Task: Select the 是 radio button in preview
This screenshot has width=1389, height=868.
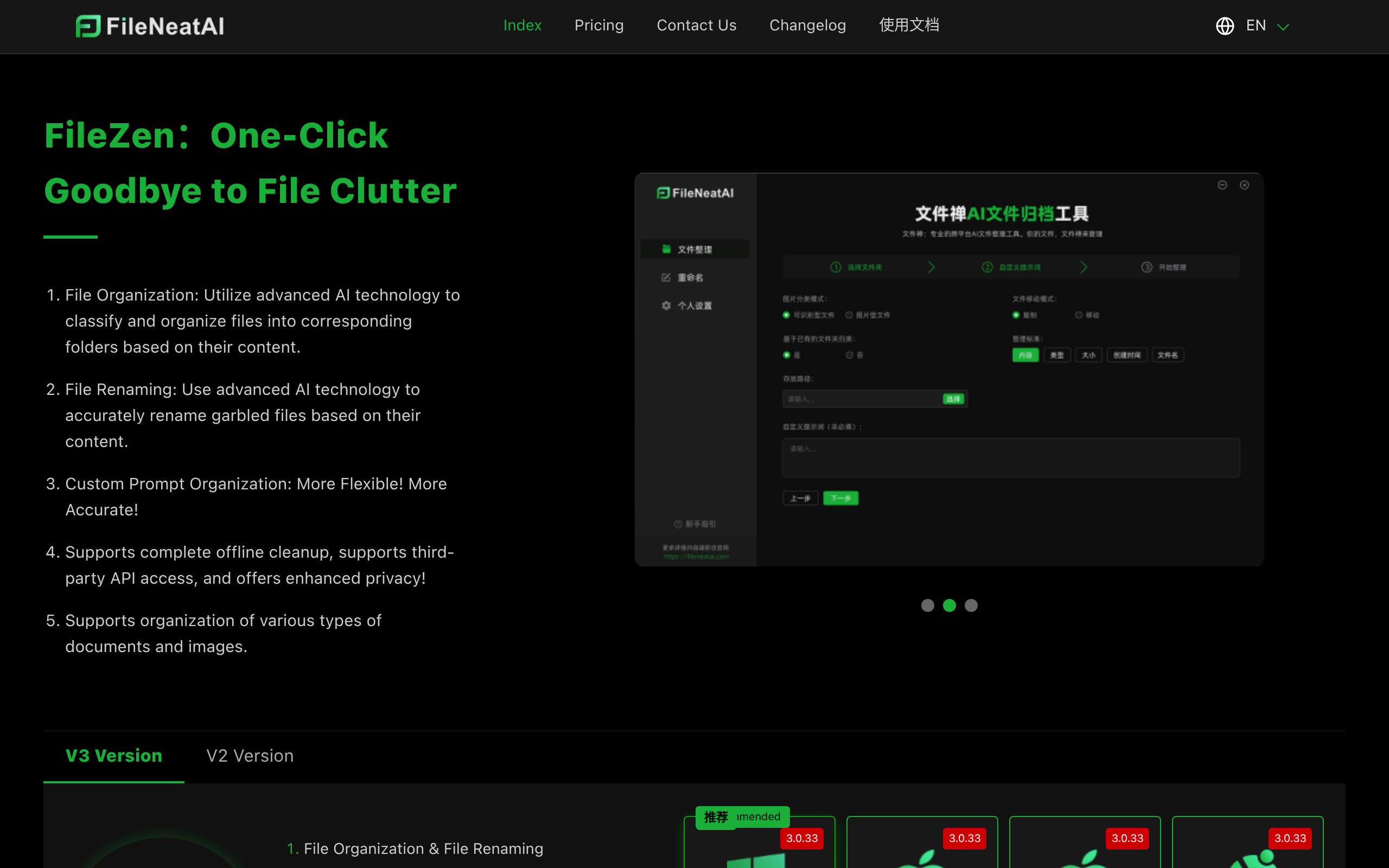Action: 786,355
